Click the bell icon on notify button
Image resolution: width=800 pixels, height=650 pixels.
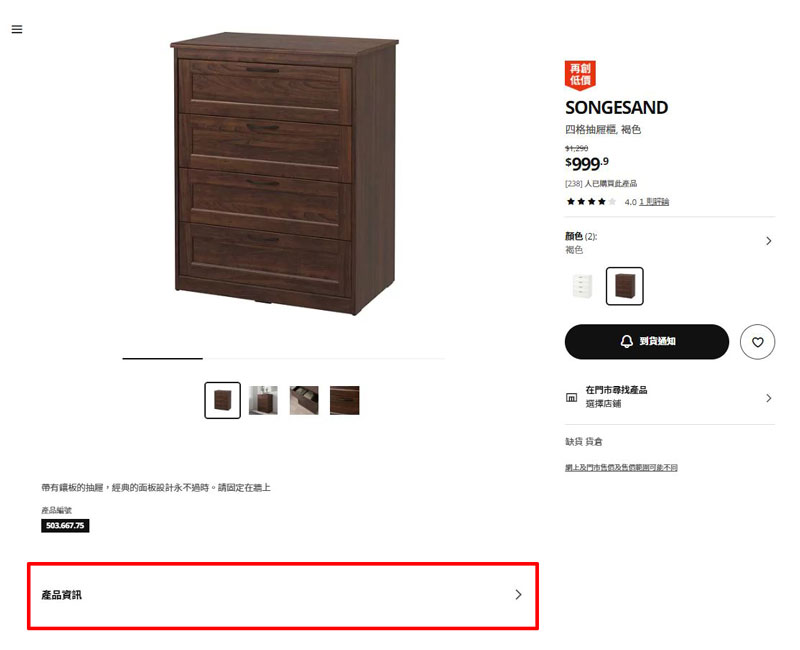click(x=627, y=341)
